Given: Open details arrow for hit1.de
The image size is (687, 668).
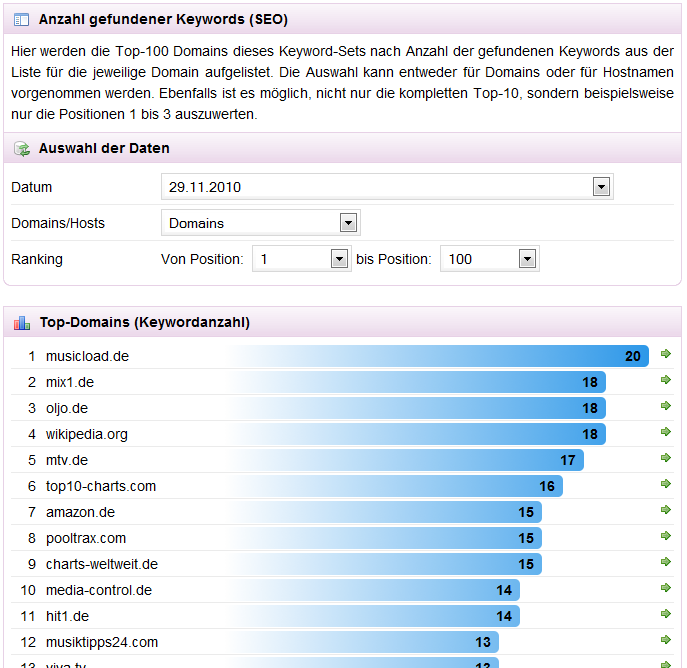Looking at the screenshot, I should (x=666, y=614).
